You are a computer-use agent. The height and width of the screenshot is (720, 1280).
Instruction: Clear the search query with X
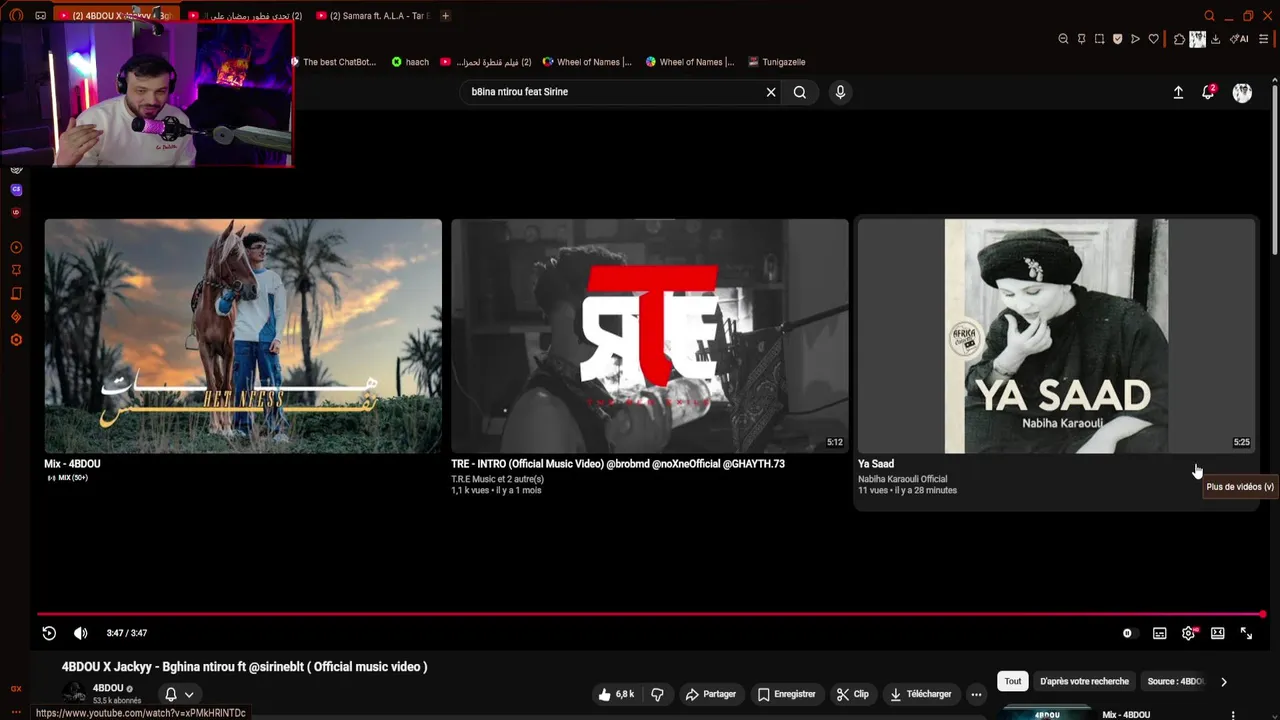point(771,92)
